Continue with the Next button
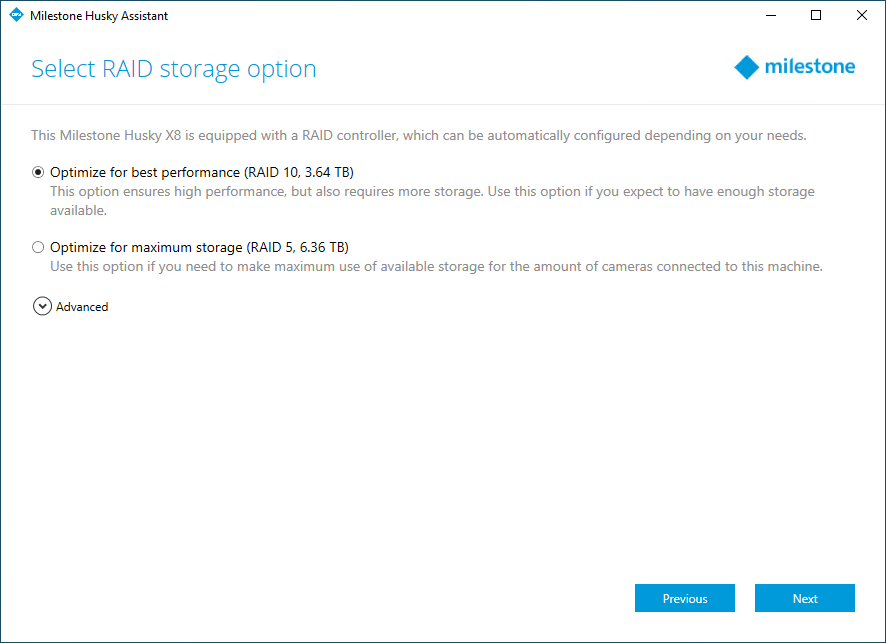 805,598
